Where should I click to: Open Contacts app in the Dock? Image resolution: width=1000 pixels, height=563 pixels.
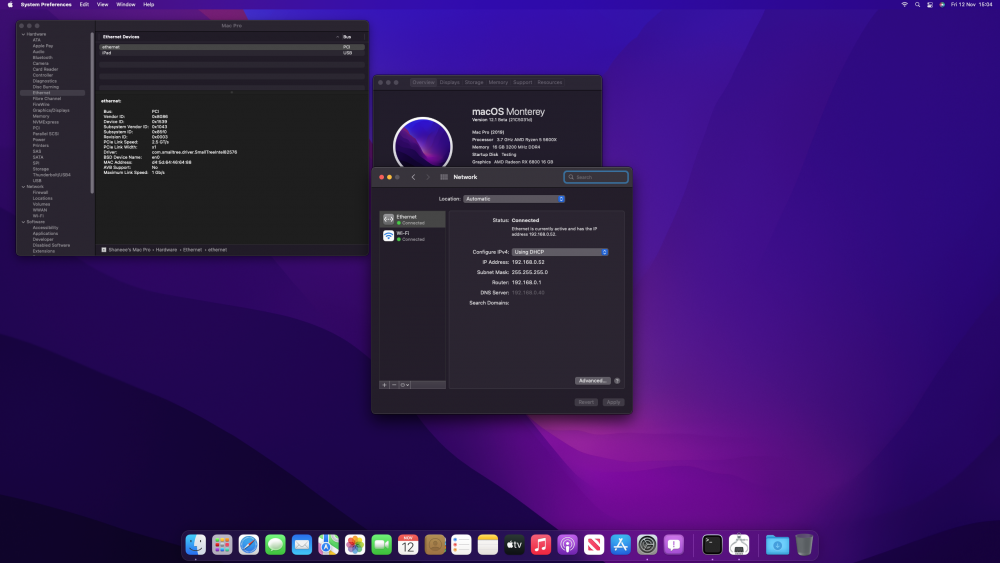(435, 545)
